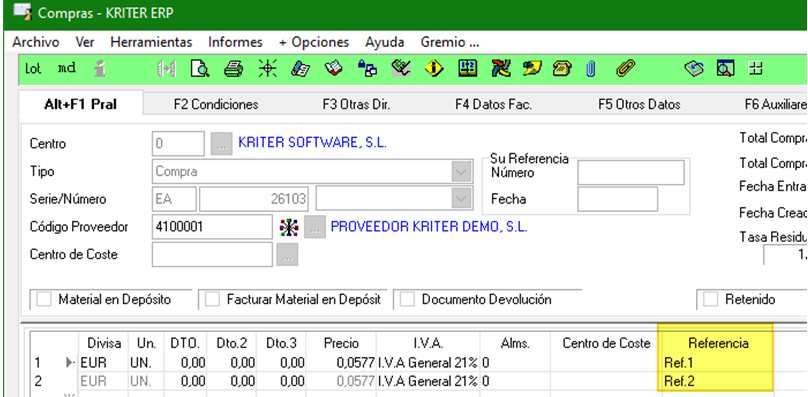Image resolution: width=808 pixels, height=397 pixels.
Task: Click the yellow panel 12 icon
Action: click(467, 68)
